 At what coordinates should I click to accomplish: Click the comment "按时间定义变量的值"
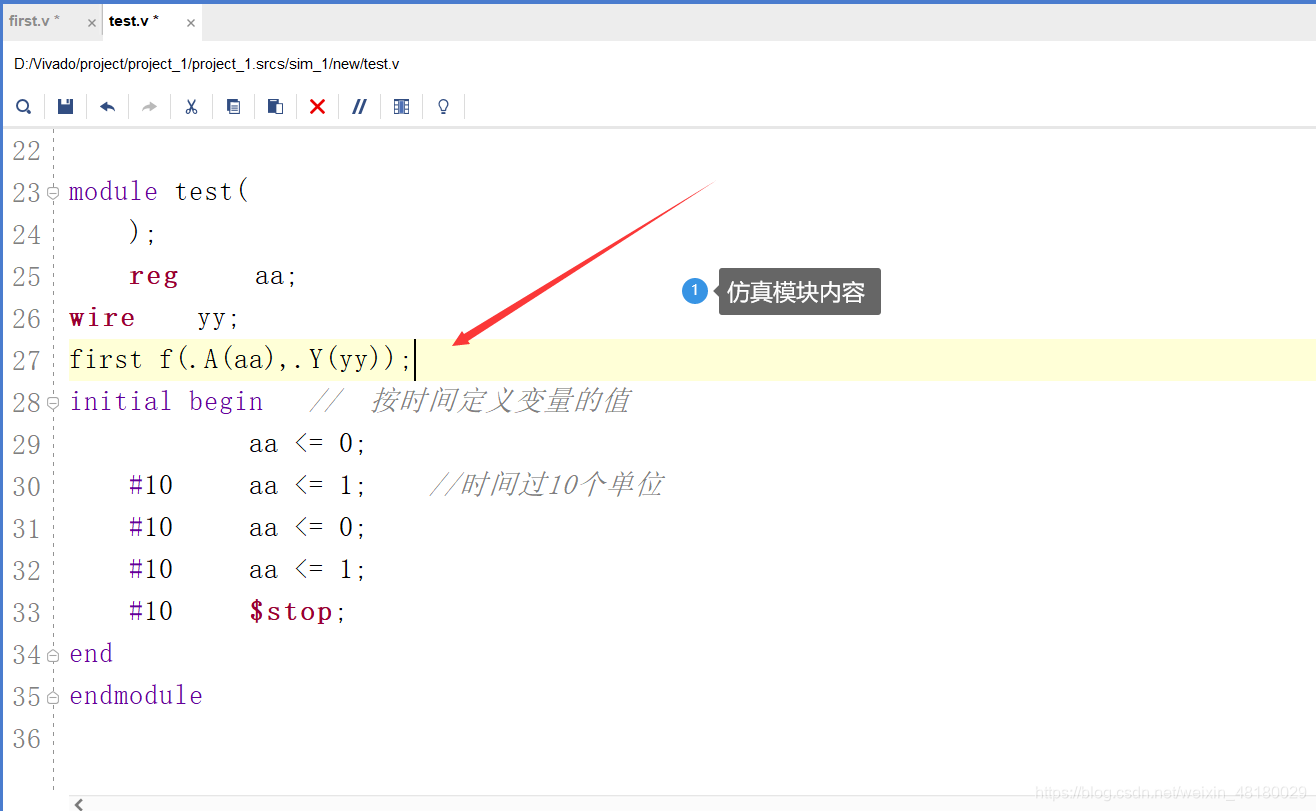point(500,401)
